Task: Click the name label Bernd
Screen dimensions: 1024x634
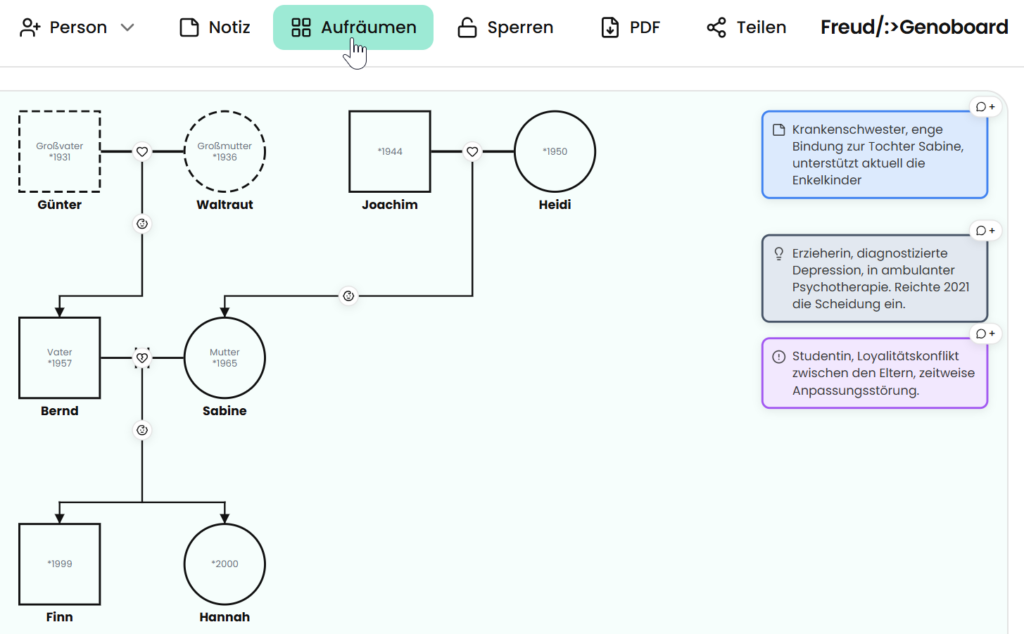Action: (x=59, y=411)
